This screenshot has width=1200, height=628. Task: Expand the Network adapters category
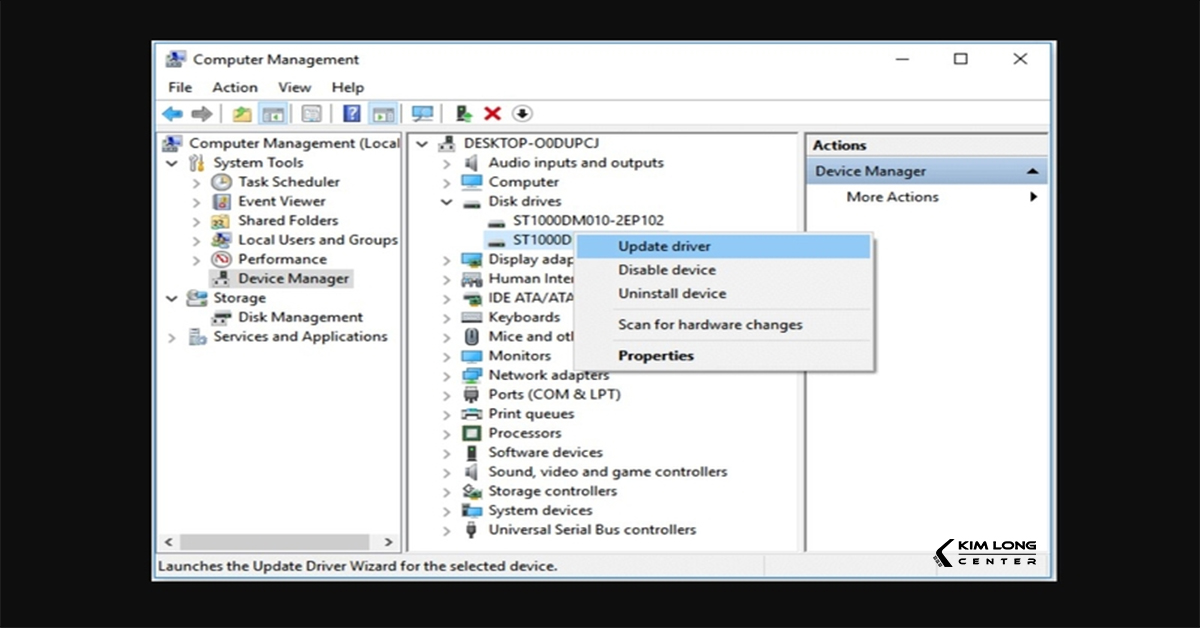447,376
